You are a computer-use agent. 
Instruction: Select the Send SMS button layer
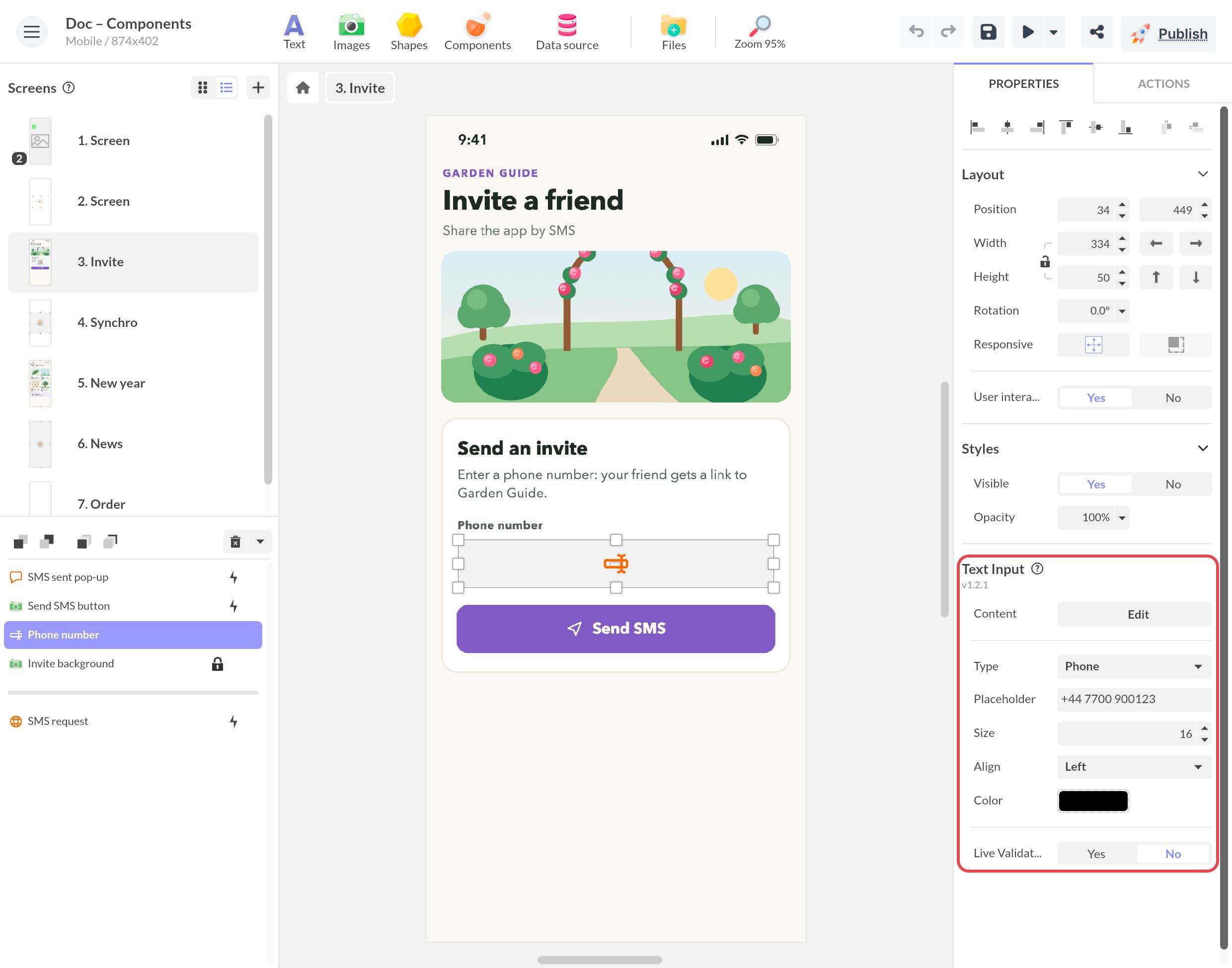[x=133, y=606]
